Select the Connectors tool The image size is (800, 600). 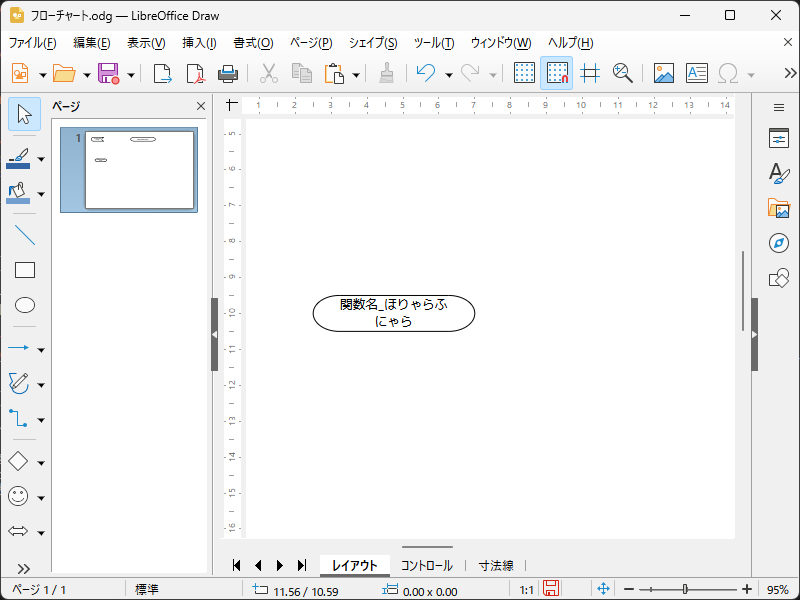[x=19, y=418]
